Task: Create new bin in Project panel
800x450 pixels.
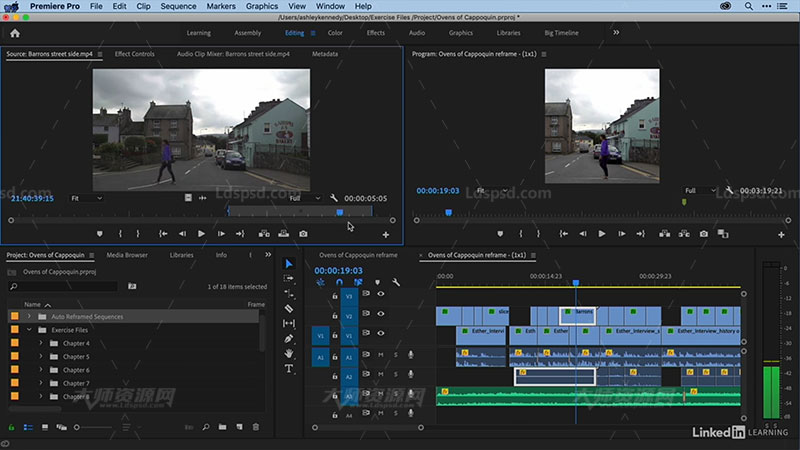Action: click(x=222, y=427)
